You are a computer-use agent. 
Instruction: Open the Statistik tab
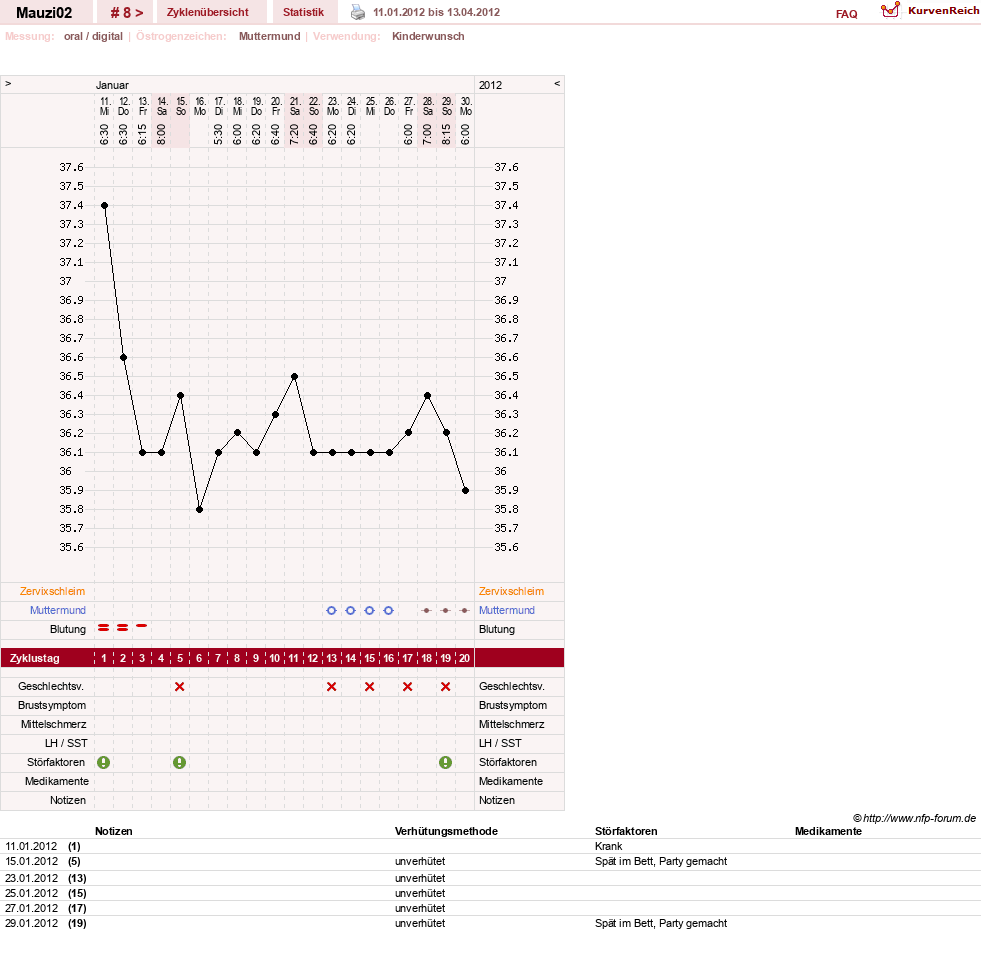[303, 13]
